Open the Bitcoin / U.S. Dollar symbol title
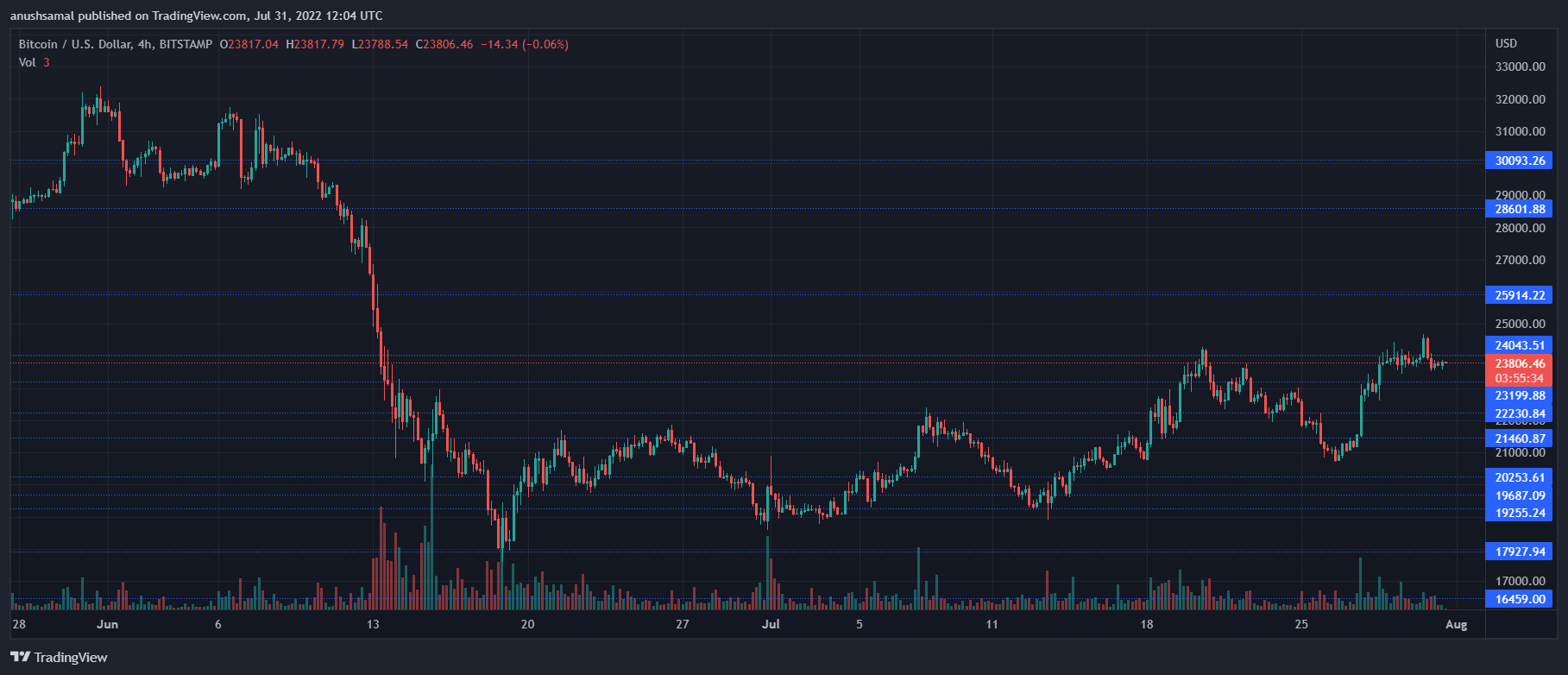The height and width of the screenshot is (675, 1568). click(116, 44)
